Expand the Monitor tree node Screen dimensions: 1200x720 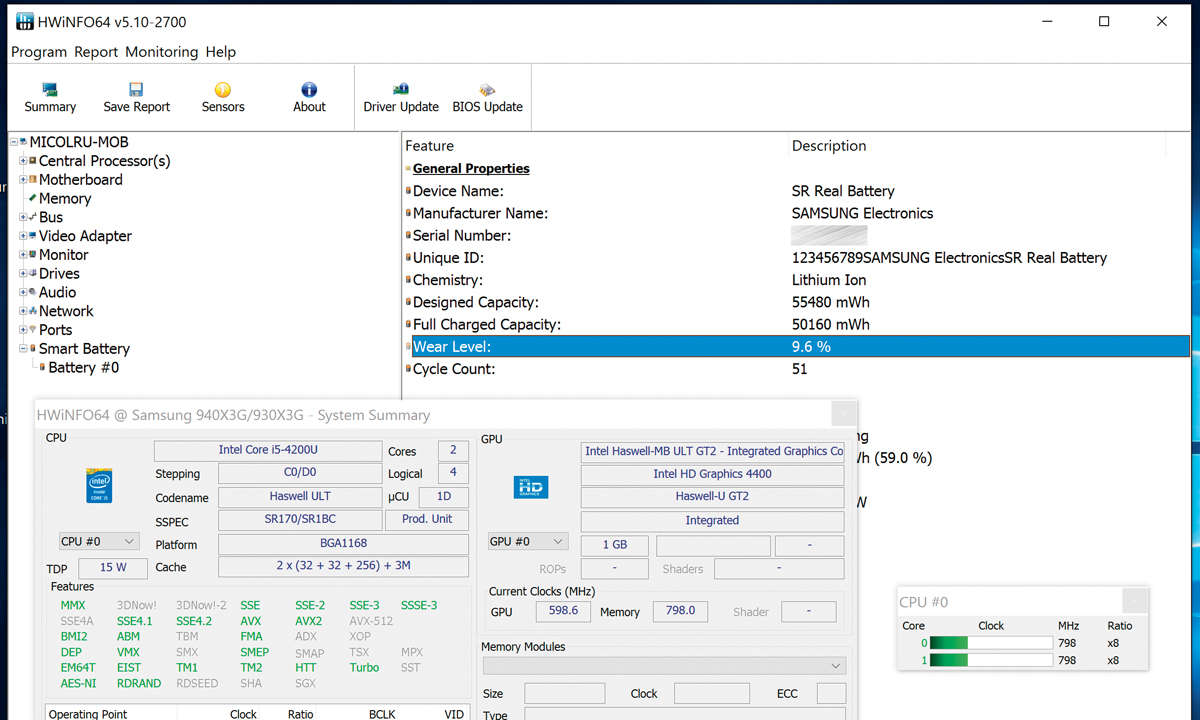point(23,255)
